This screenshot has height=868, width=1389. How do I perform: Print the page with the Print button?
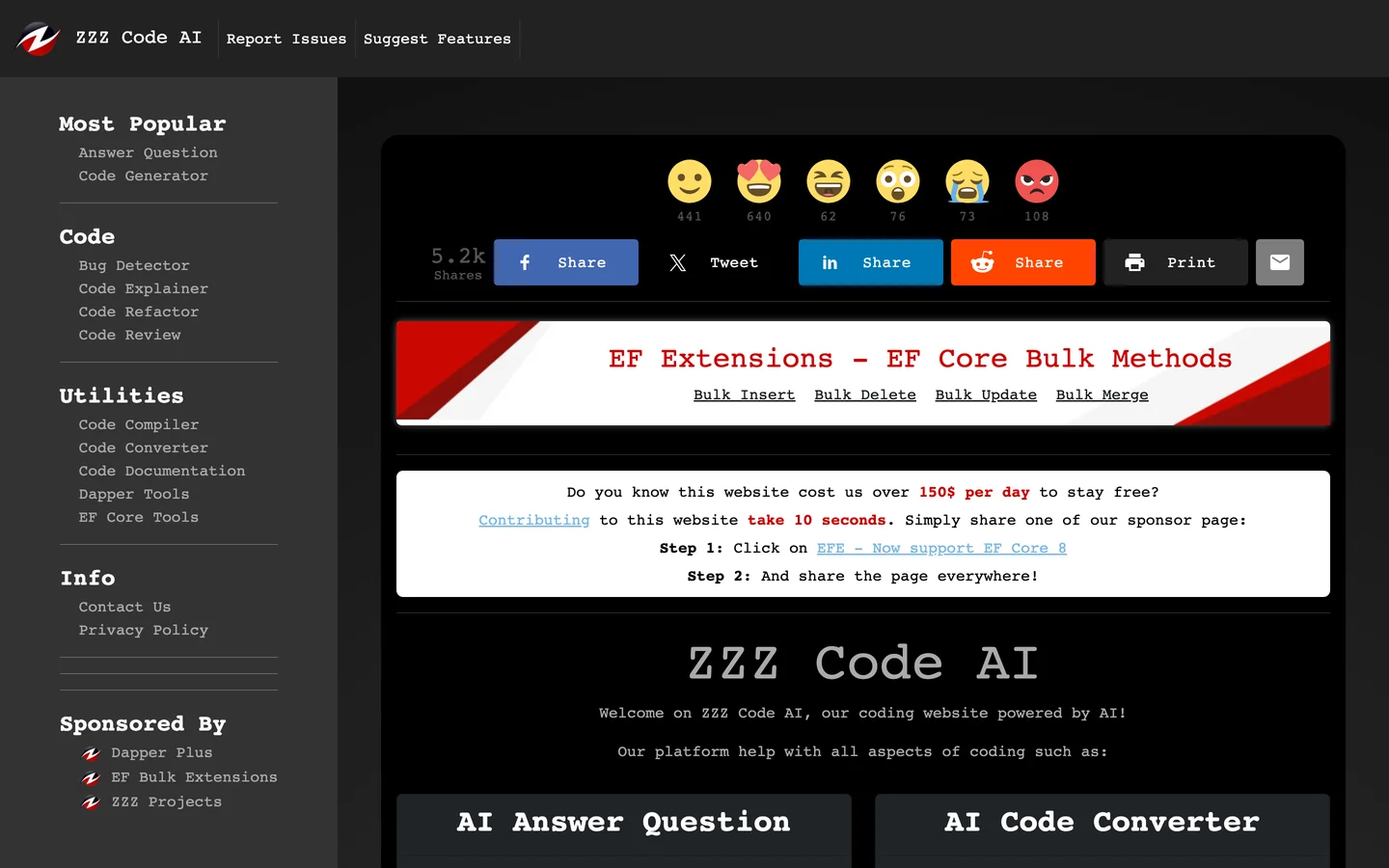tap(1176, 262)
